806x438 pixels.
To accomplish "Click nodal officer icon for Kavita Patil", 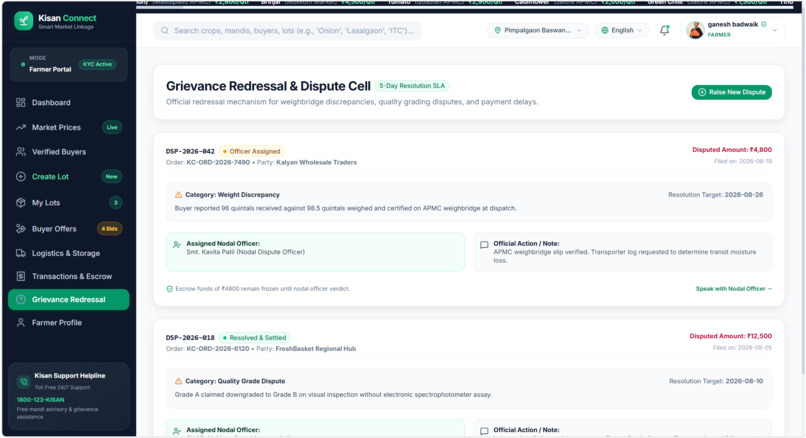I will coord(177,245).
